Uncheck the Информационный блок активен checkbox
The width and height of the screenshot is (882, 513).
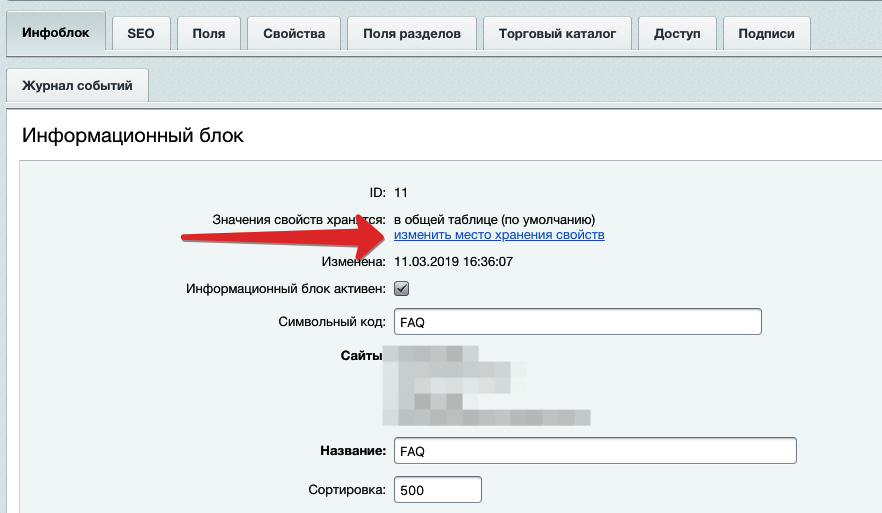coord(402,289)
